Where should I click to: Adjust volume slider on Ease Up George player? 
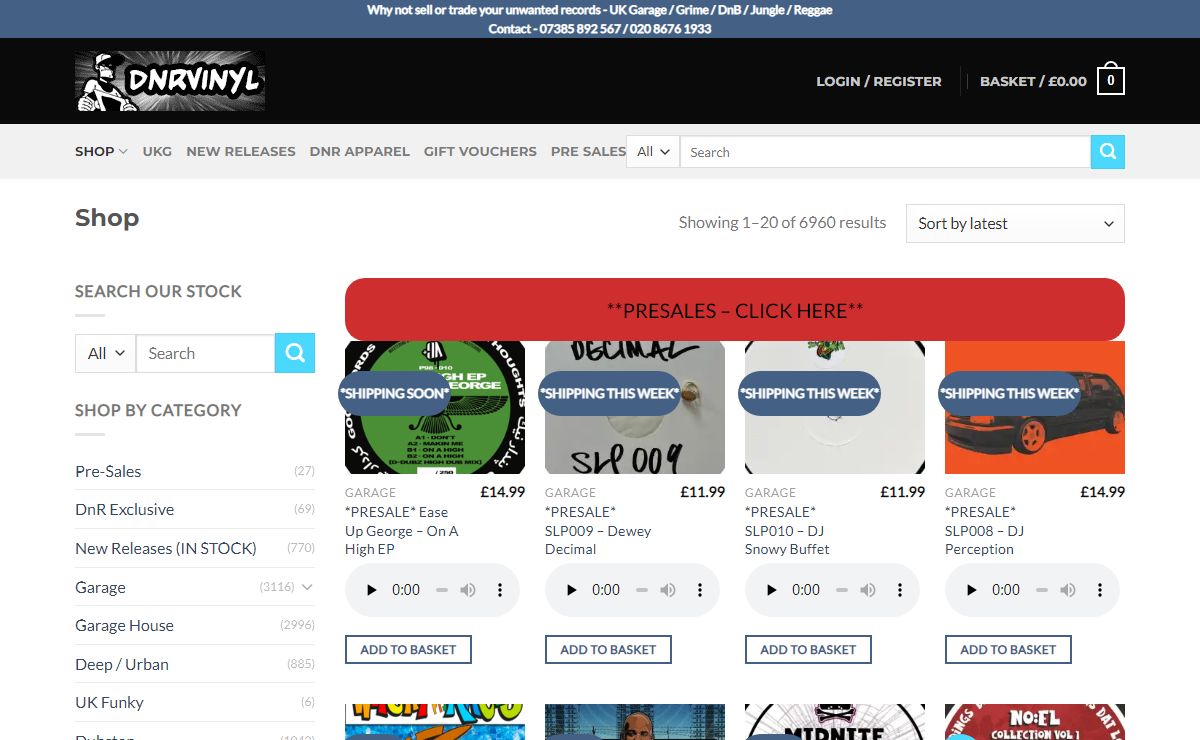(x=442, y=590)
